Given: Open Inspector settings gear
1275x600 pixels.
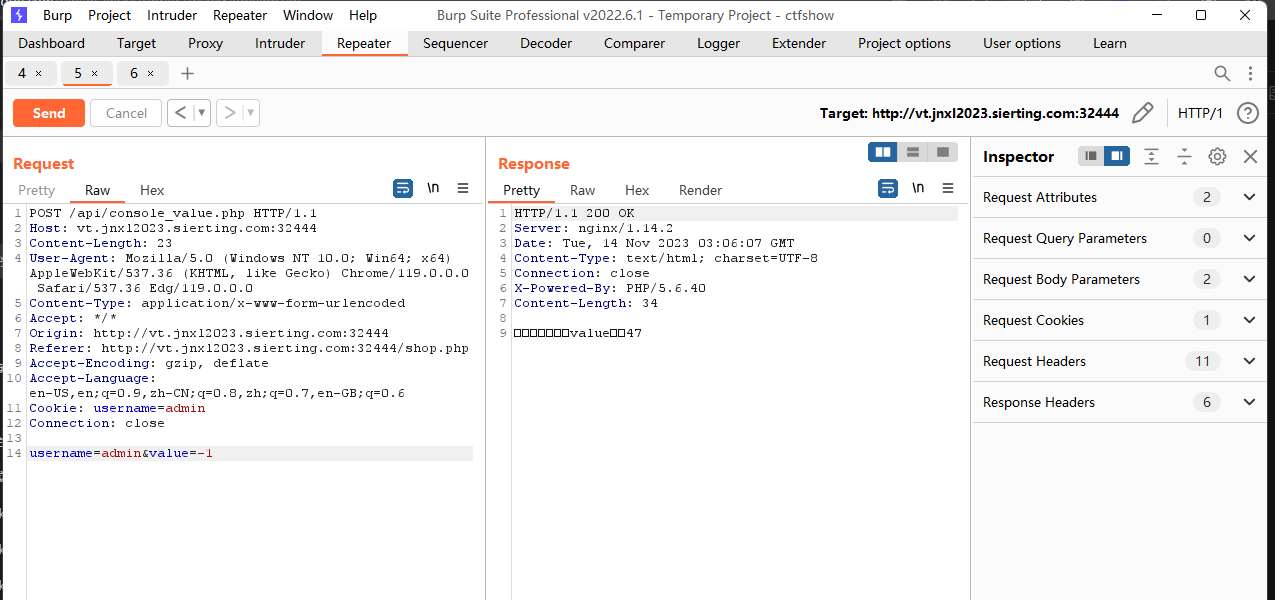Looking at the screenshot, I should (x=1217, y=156).
